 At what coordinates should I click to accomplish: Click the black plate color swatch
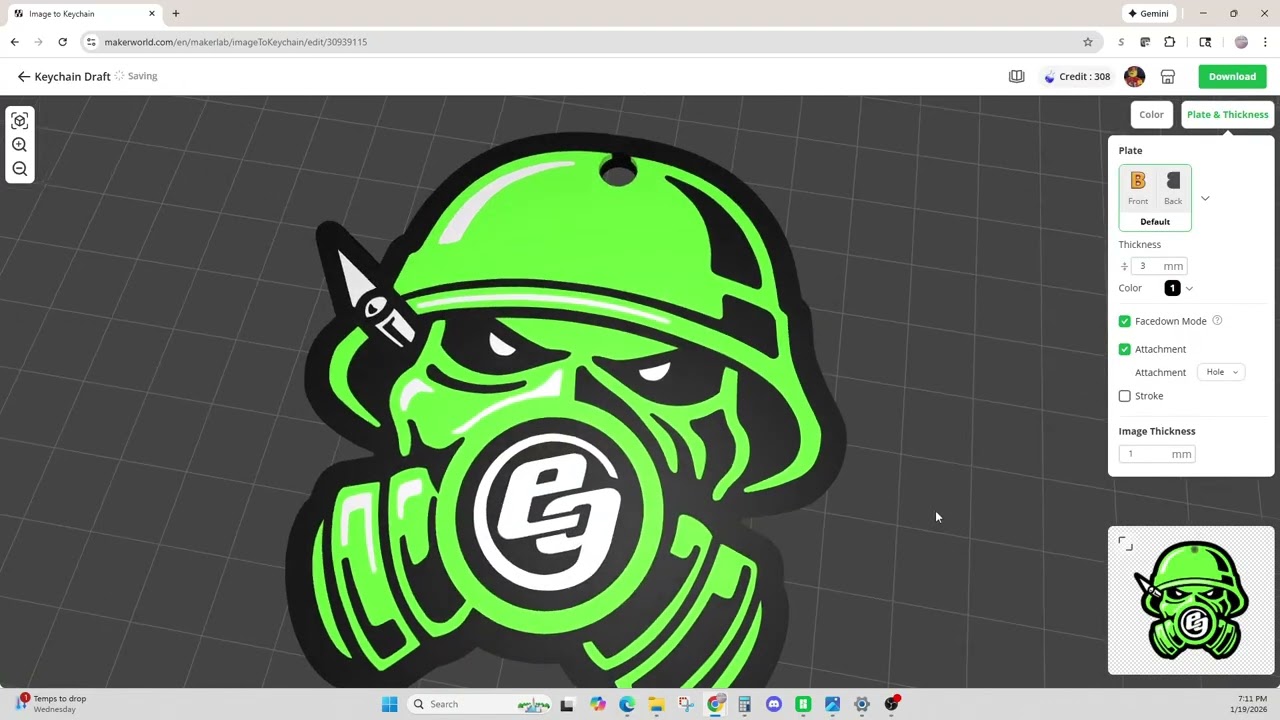(1172, 288)
